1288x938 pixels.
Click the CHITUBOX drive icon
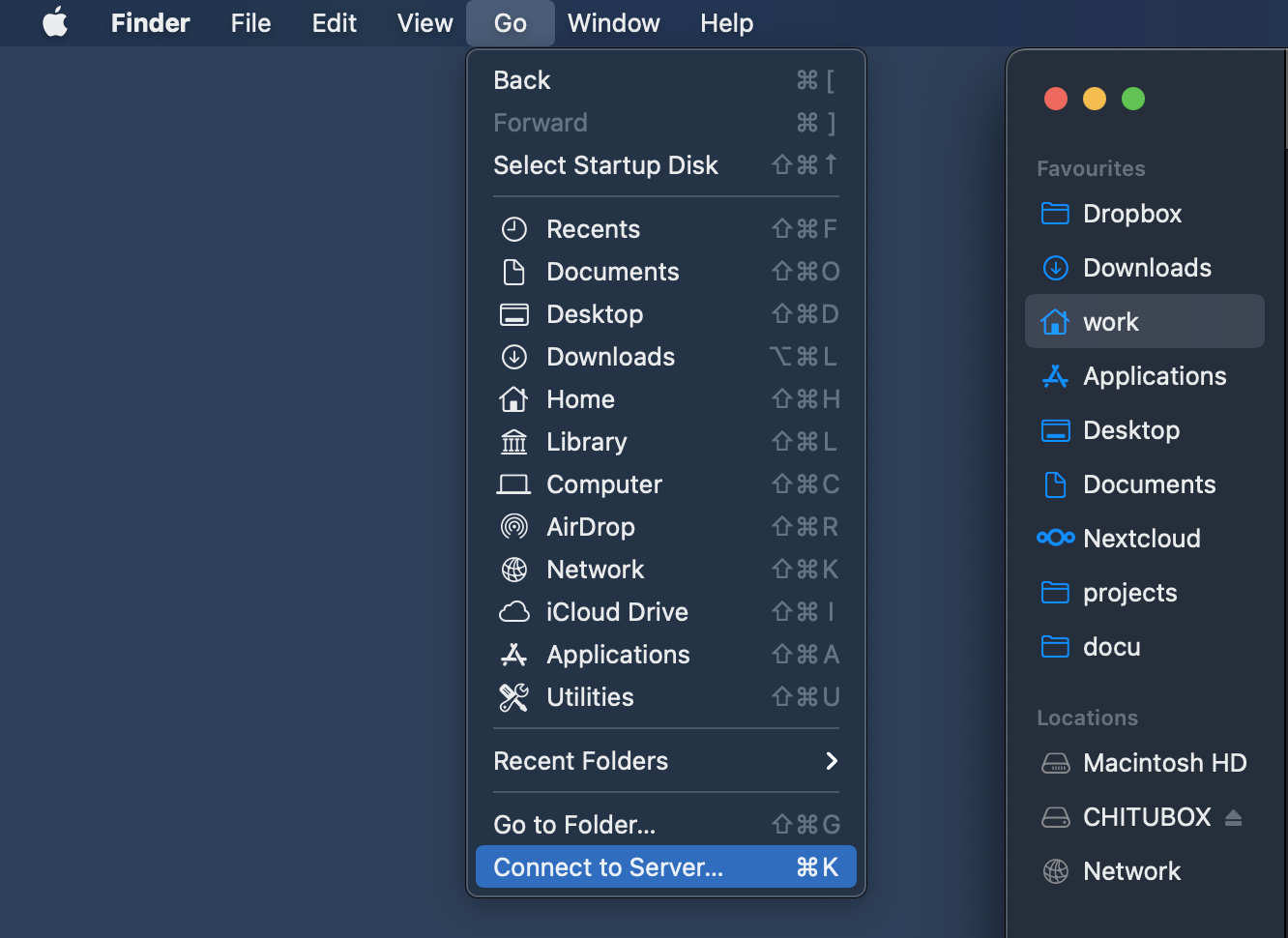[1055, 817]
